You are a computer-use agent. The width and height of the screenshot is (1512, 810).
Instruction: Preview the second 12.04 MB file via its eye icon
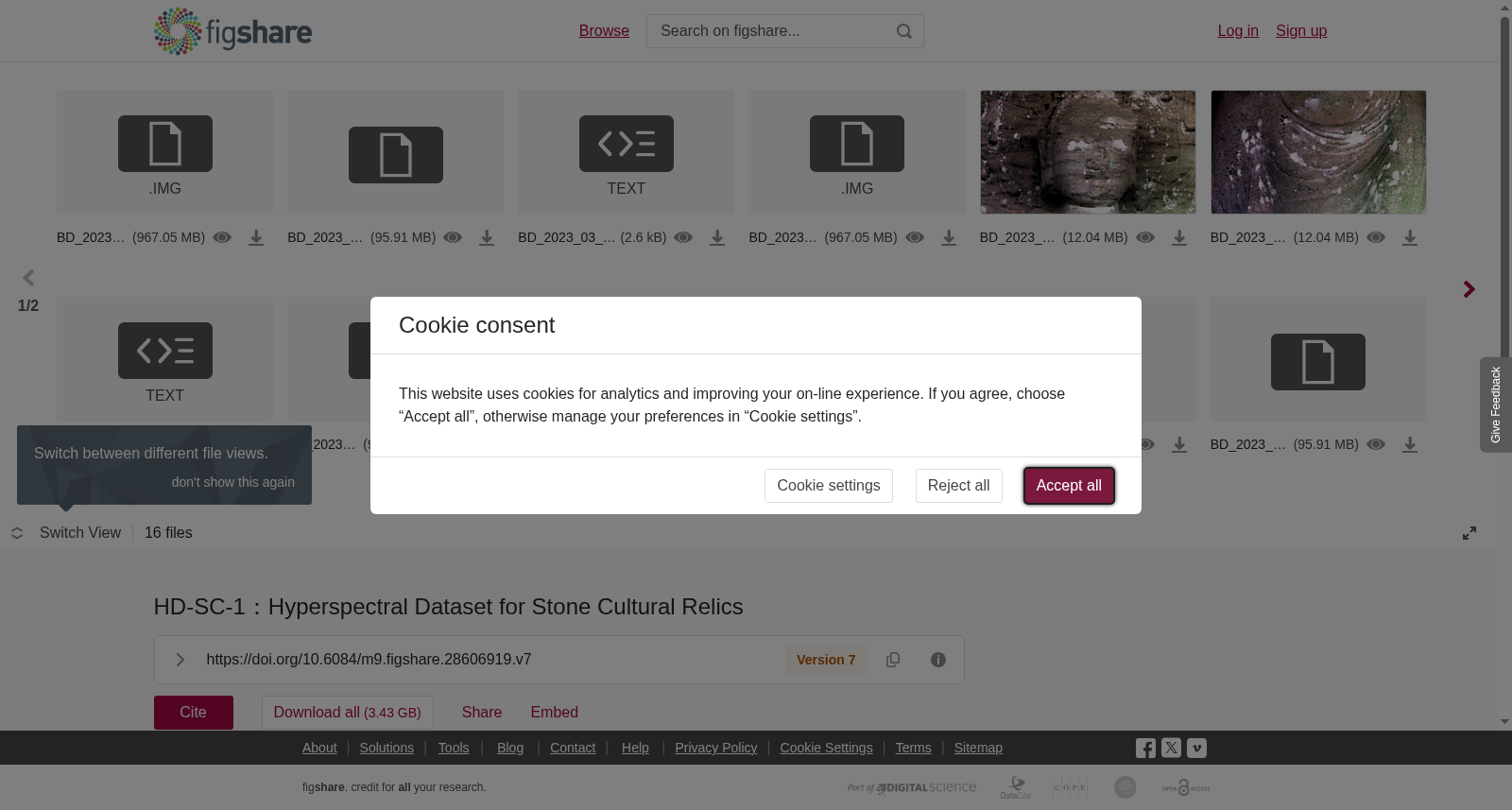1376,238
